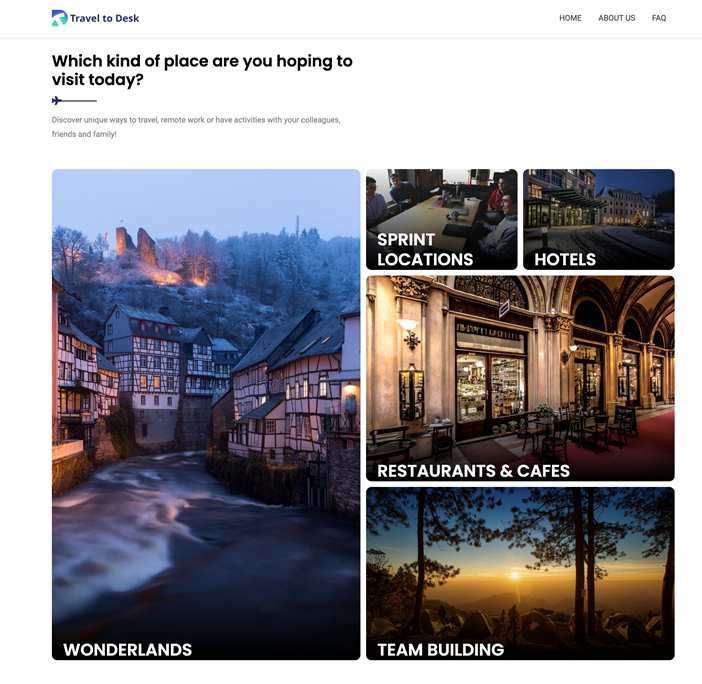This screenshot has height=684, width=702.
Task: Open the Hotels night photo card
Action: tap(599, 219)
